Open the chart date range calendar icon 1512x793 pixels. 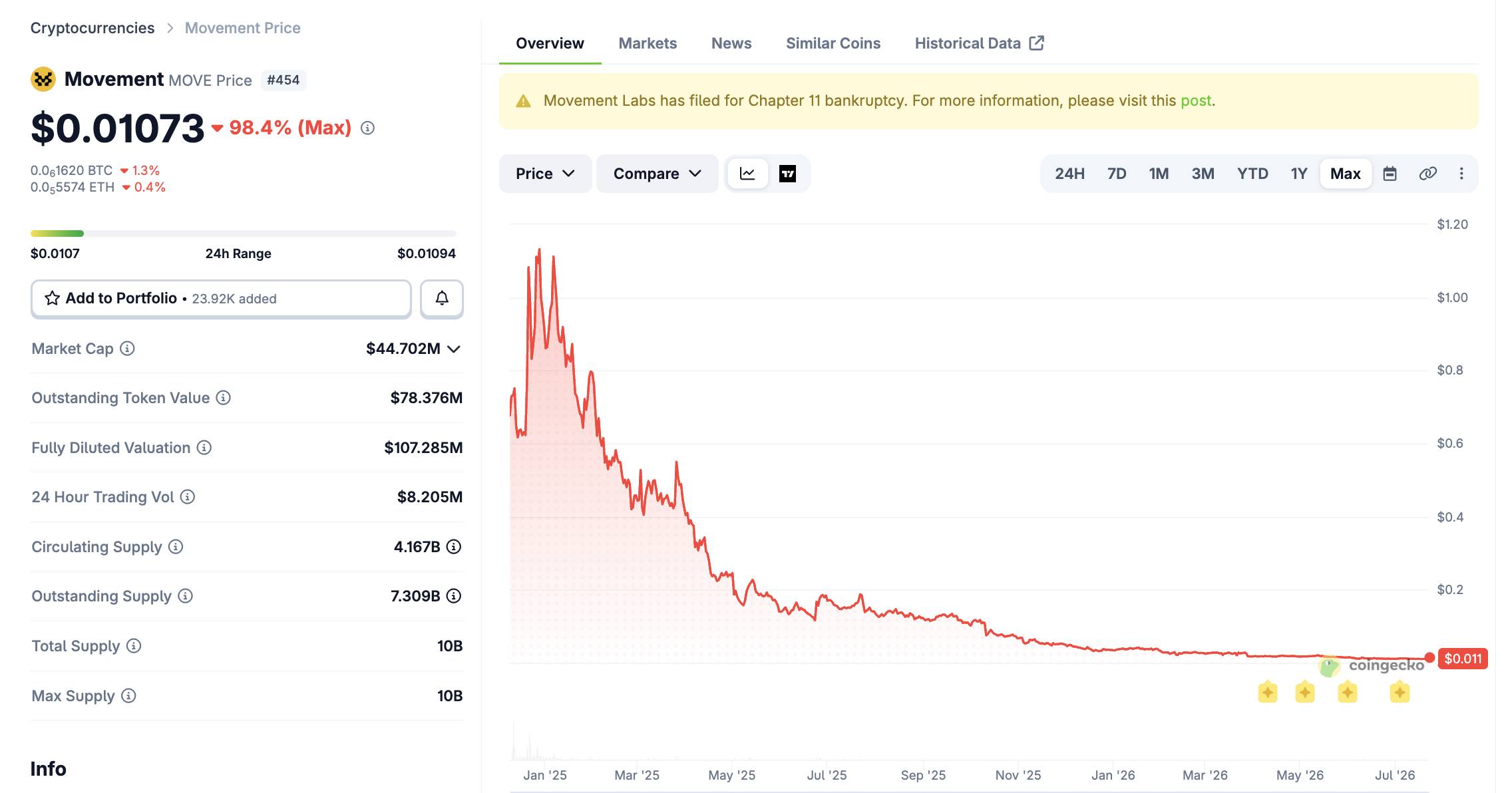click(1390, 174)
